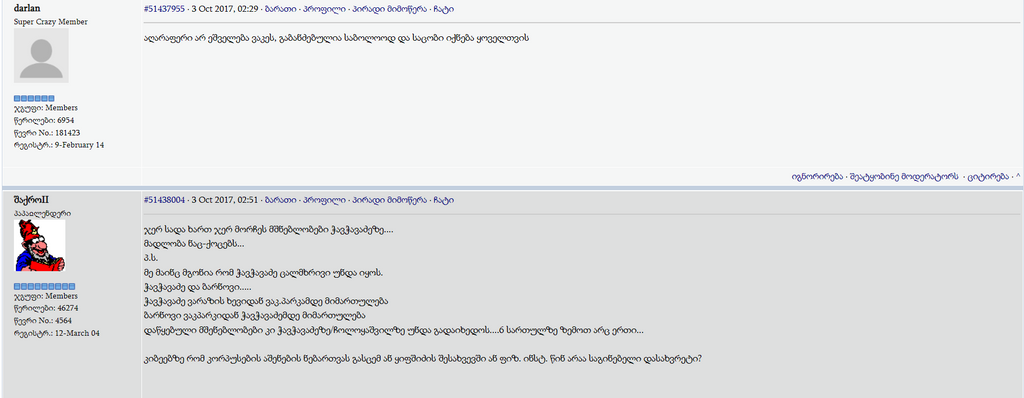Viewport: 1024px width, 398px height.
Task: Click წერილები: 6954 post count
Action: pyautogui.click(x=44, y=120)
